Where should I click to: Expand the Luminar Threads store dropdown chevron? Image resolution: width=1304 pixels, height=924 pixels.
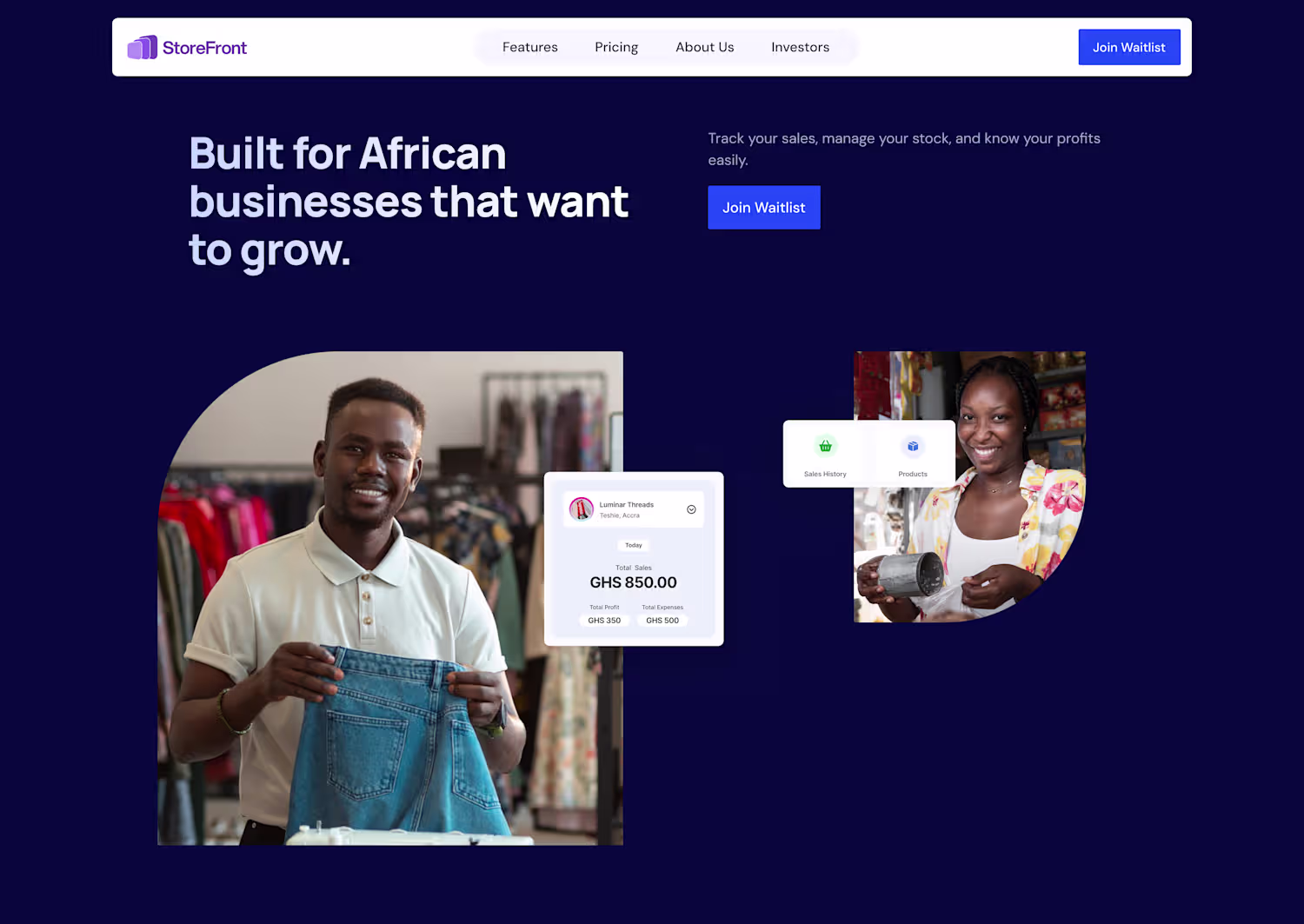tap(691, 509)
